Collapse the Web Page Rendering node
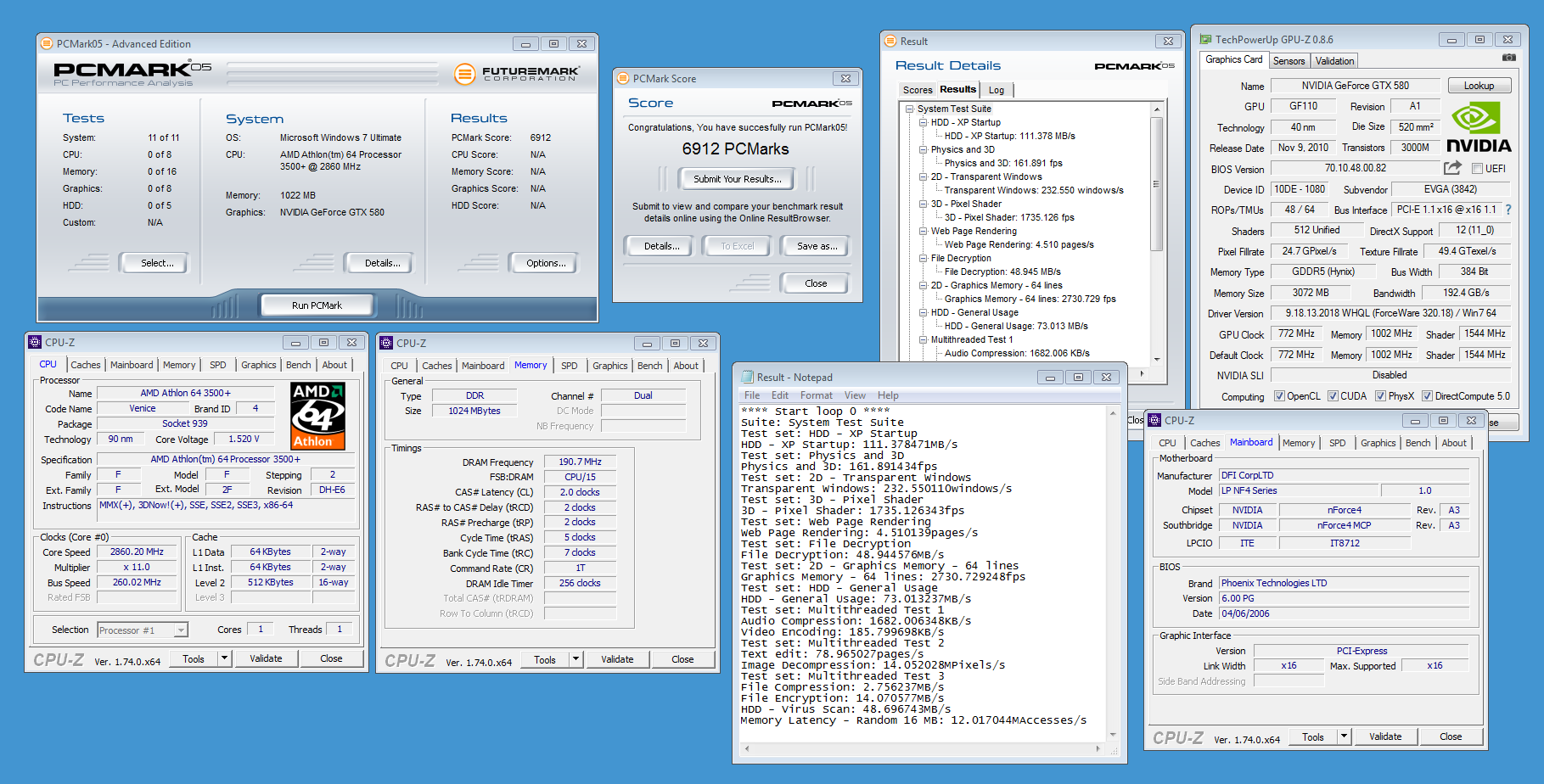The height and width of the screenshot is (784, 1544). [923, 231]
